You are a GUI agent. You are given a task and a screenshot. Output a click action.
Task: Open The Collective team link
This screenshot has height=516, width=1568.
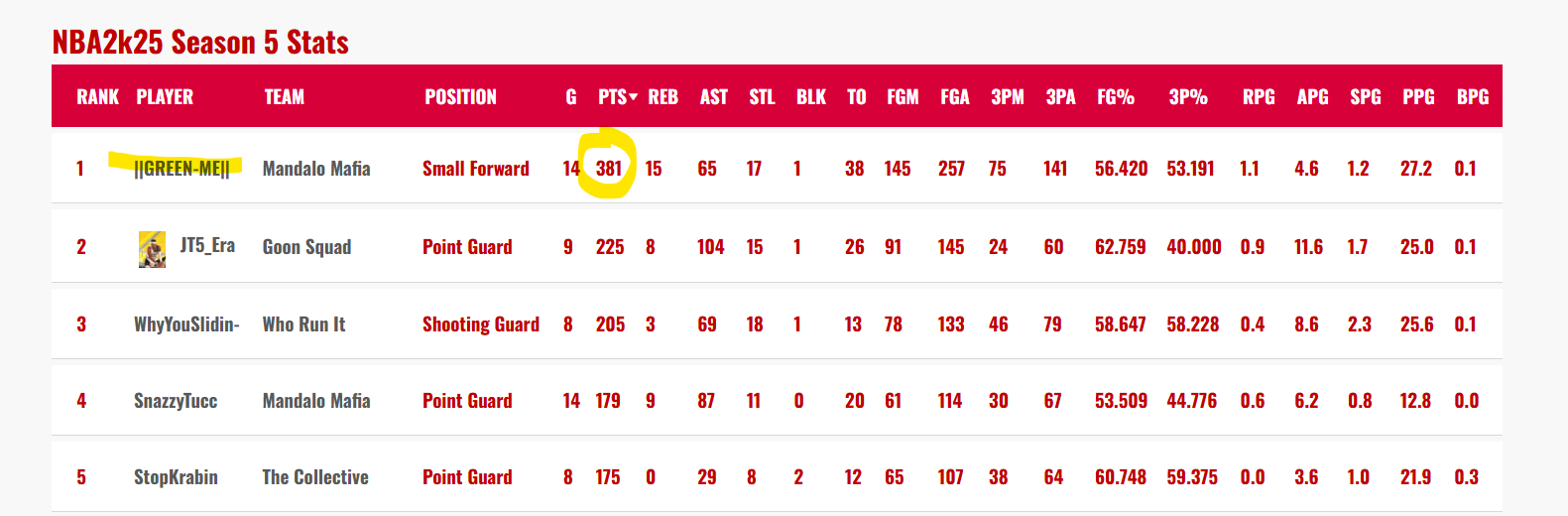pos(315,477)
